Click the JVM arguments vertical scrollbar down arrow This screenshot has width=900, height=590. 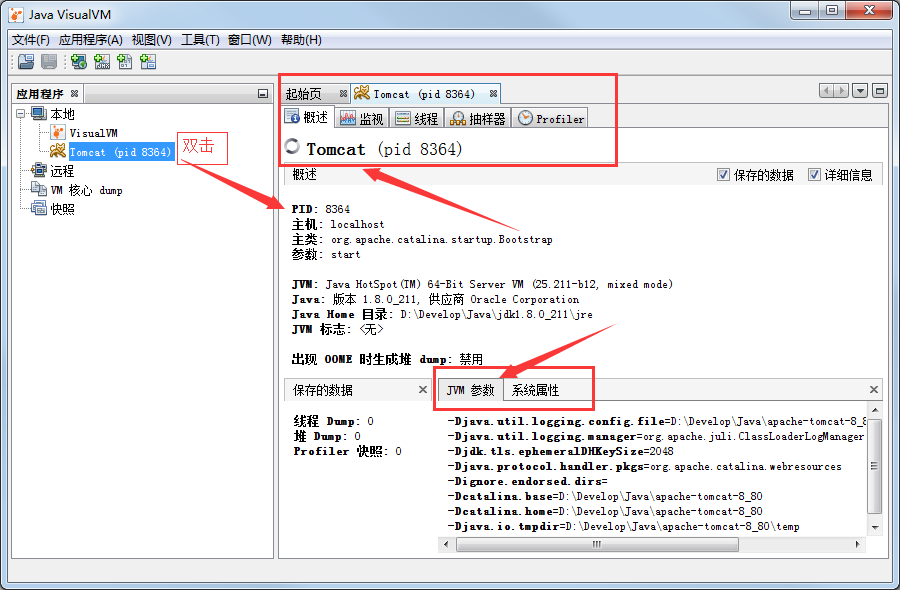[874, 526]
